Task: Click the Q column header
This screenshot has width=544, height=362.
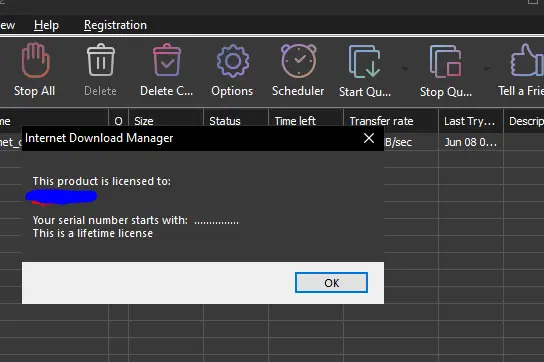Action: (x=118, y=121)
